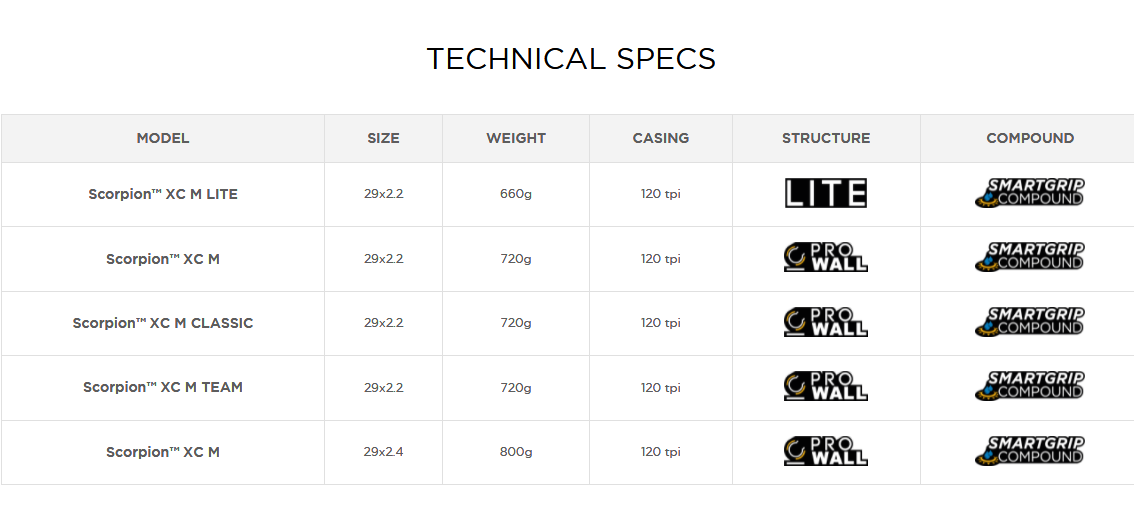Click the ProWall logo in the CLASSIC row

(825, 322)
